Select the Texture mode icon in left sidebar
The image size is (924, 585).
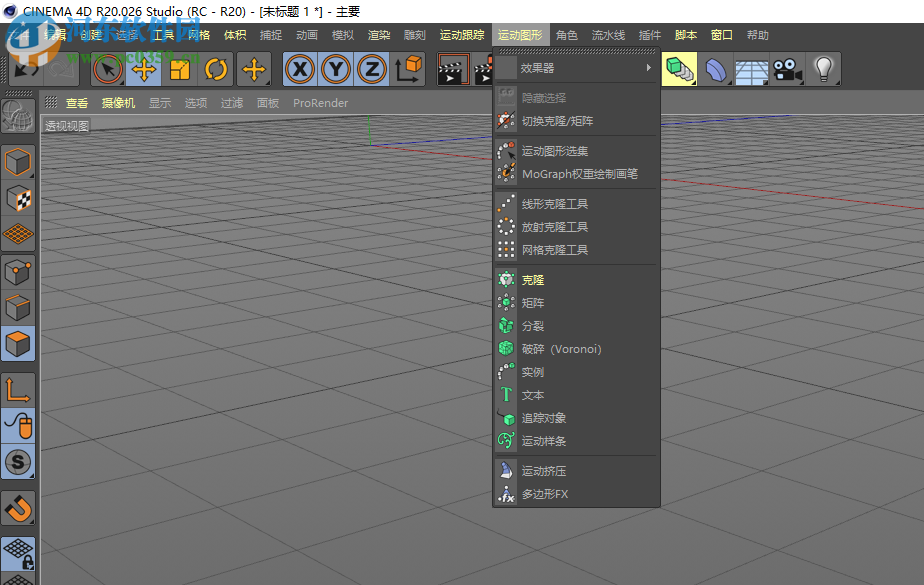point(18,198)
